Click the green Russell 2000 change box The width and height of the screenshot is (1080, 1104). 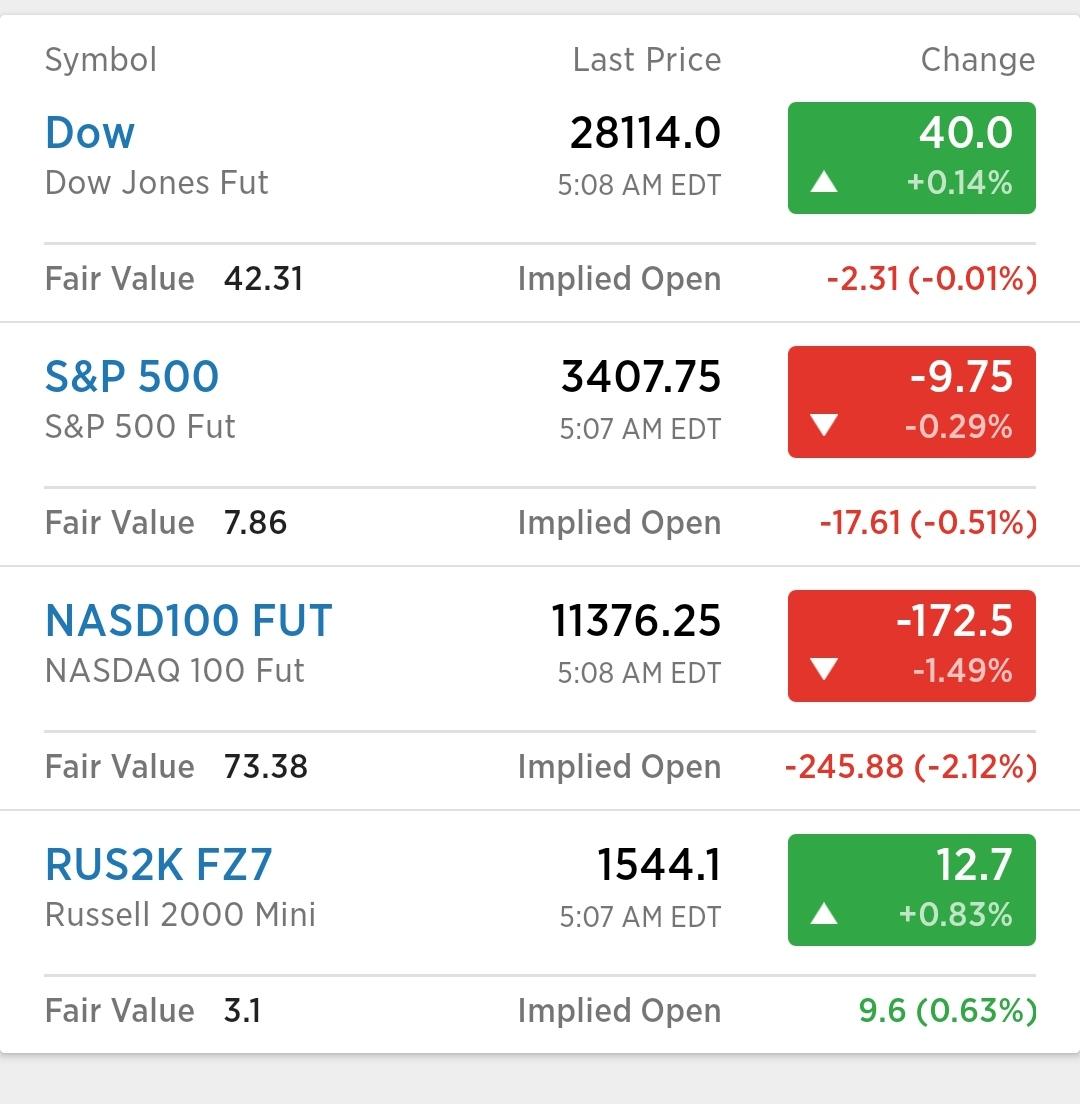(x=911, y=889)
